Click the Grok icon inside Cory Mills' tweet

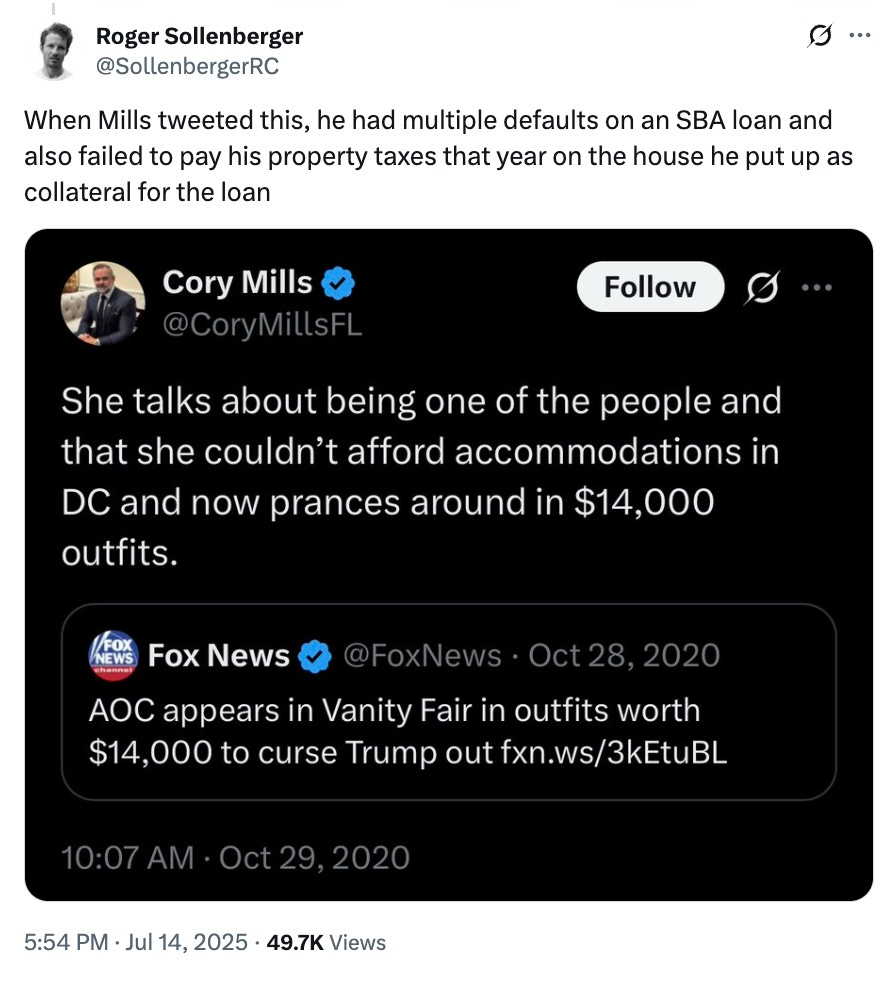coord(763,287)
